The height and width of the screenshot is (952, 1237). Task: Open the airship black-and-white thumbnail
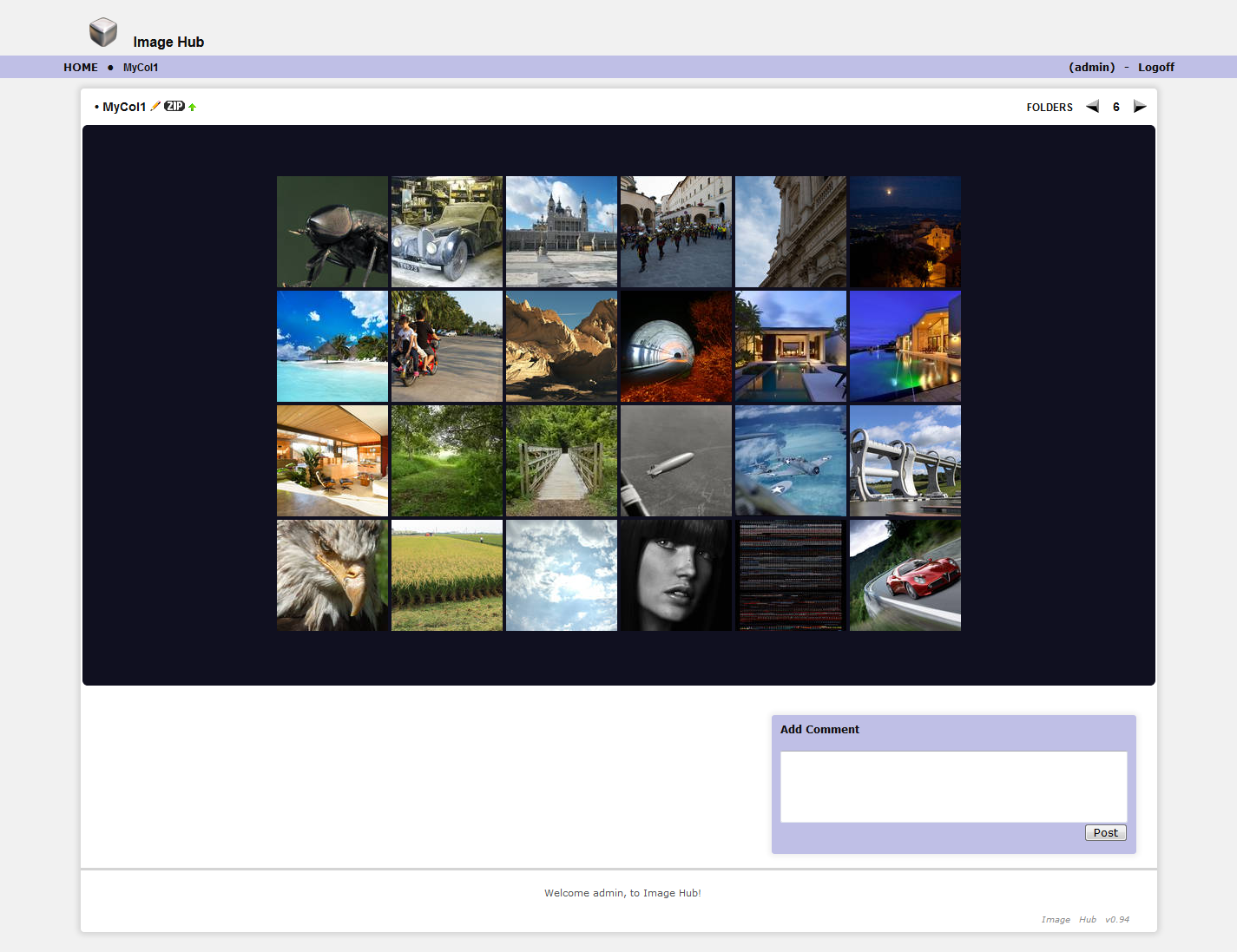click(676, 461)
